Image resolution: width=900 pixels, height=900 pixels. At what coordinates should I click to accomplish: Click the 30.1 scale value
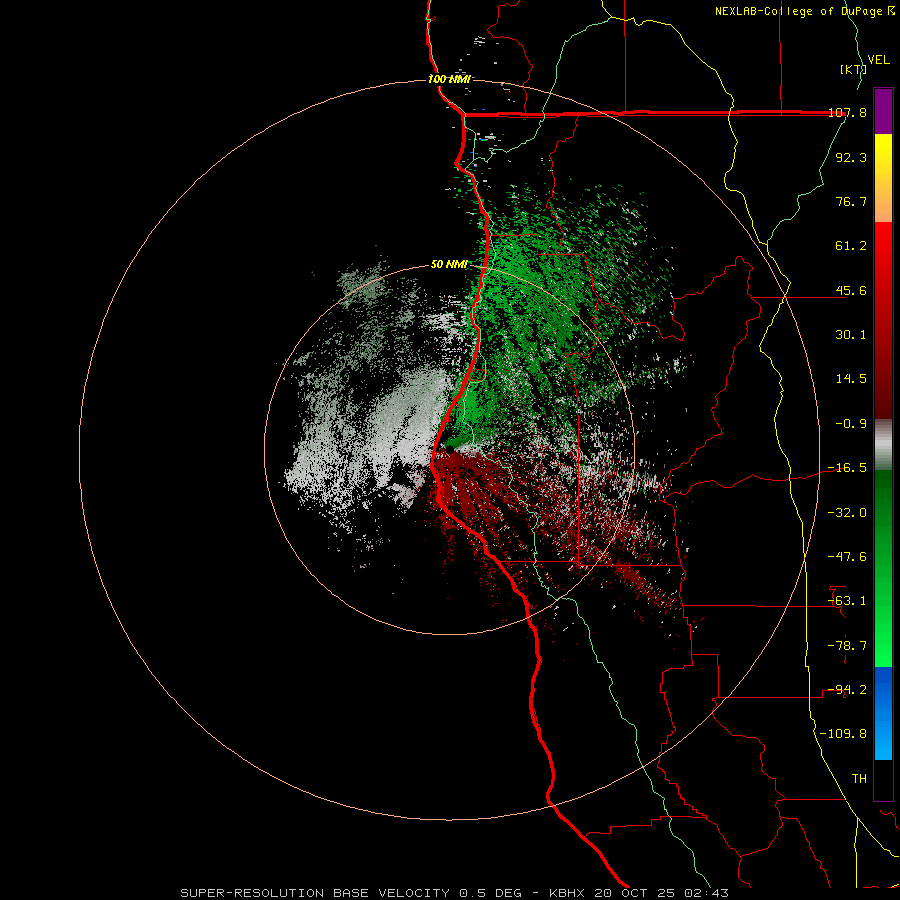pyautogui.click(x=851, y=335)
